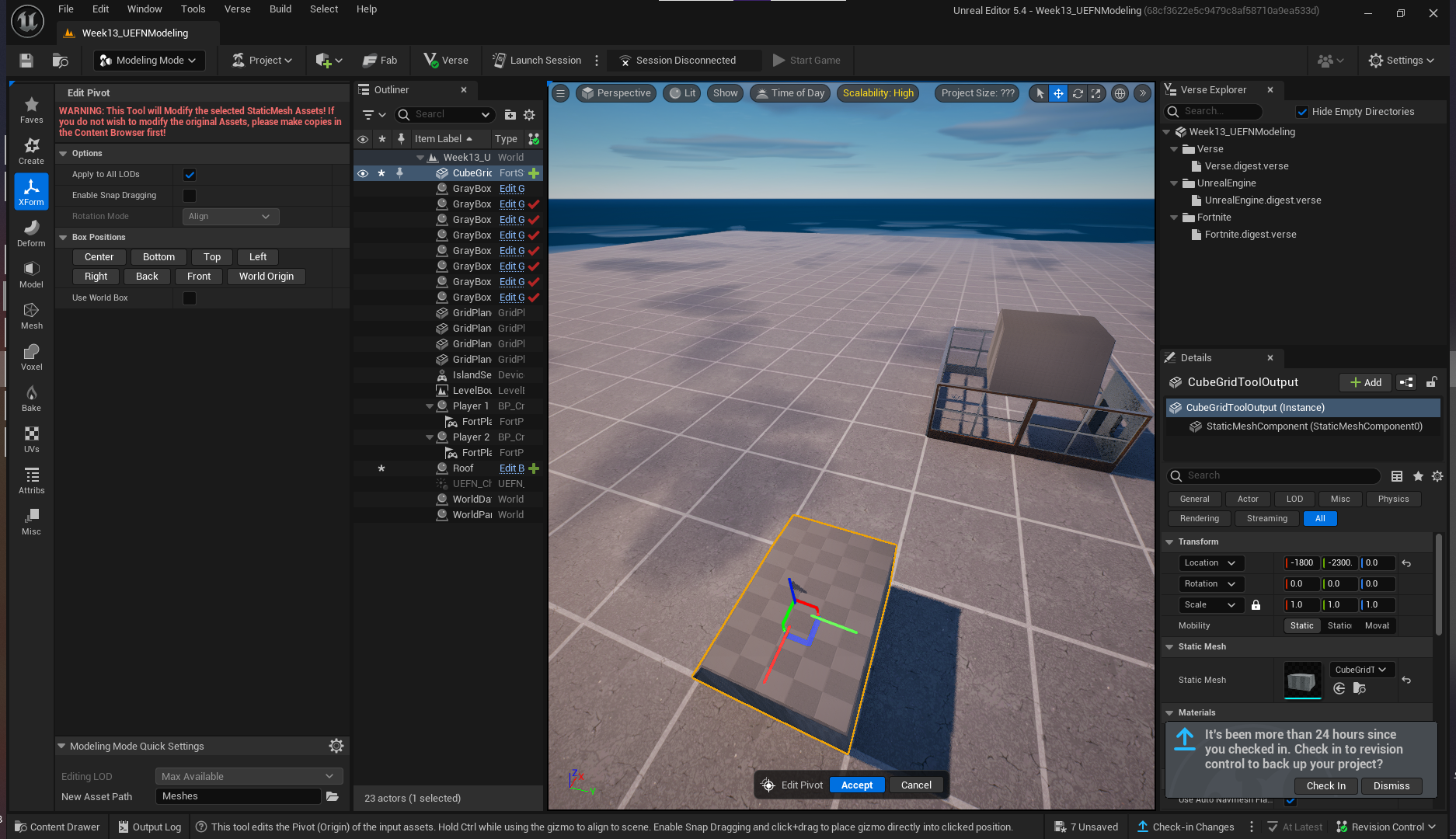Open the Model tools category

point(31,274)
